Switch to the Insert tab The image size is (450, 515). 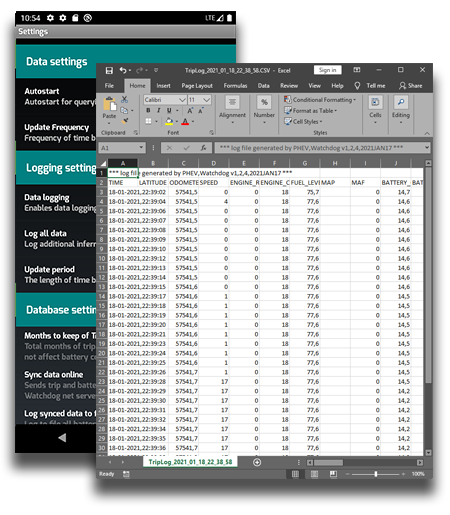(163, 86)
